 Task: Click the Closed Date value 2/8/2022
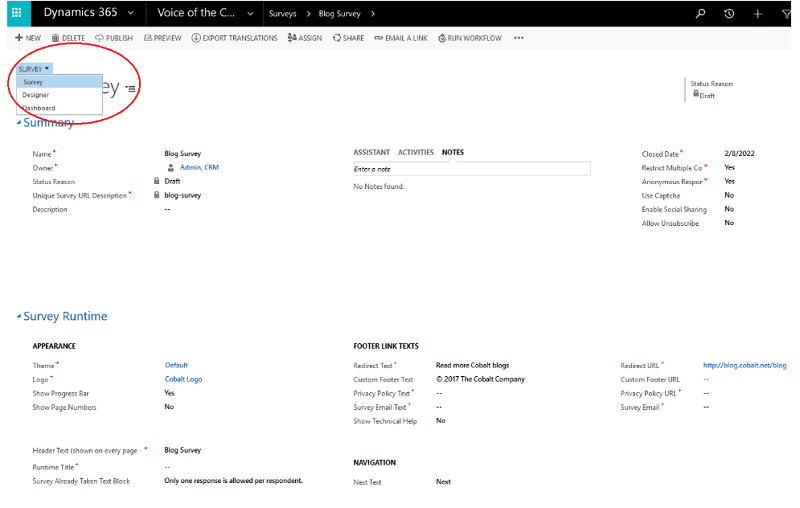click(739, 154)
